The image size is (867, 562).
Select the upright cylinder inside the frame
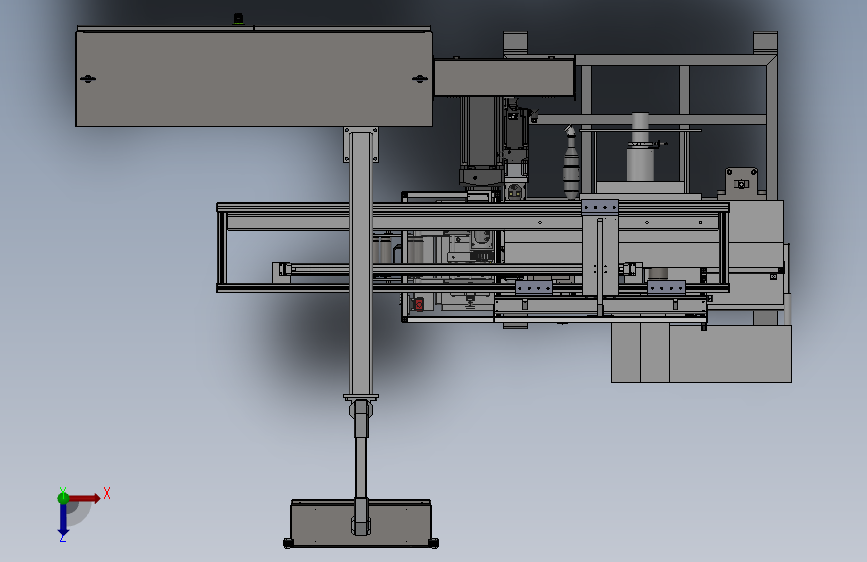[640, 147]
